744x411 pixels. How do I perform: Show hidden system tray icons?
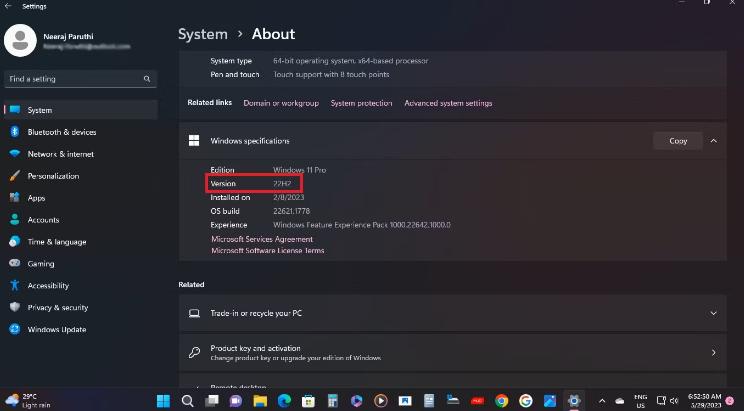point(602,401)
